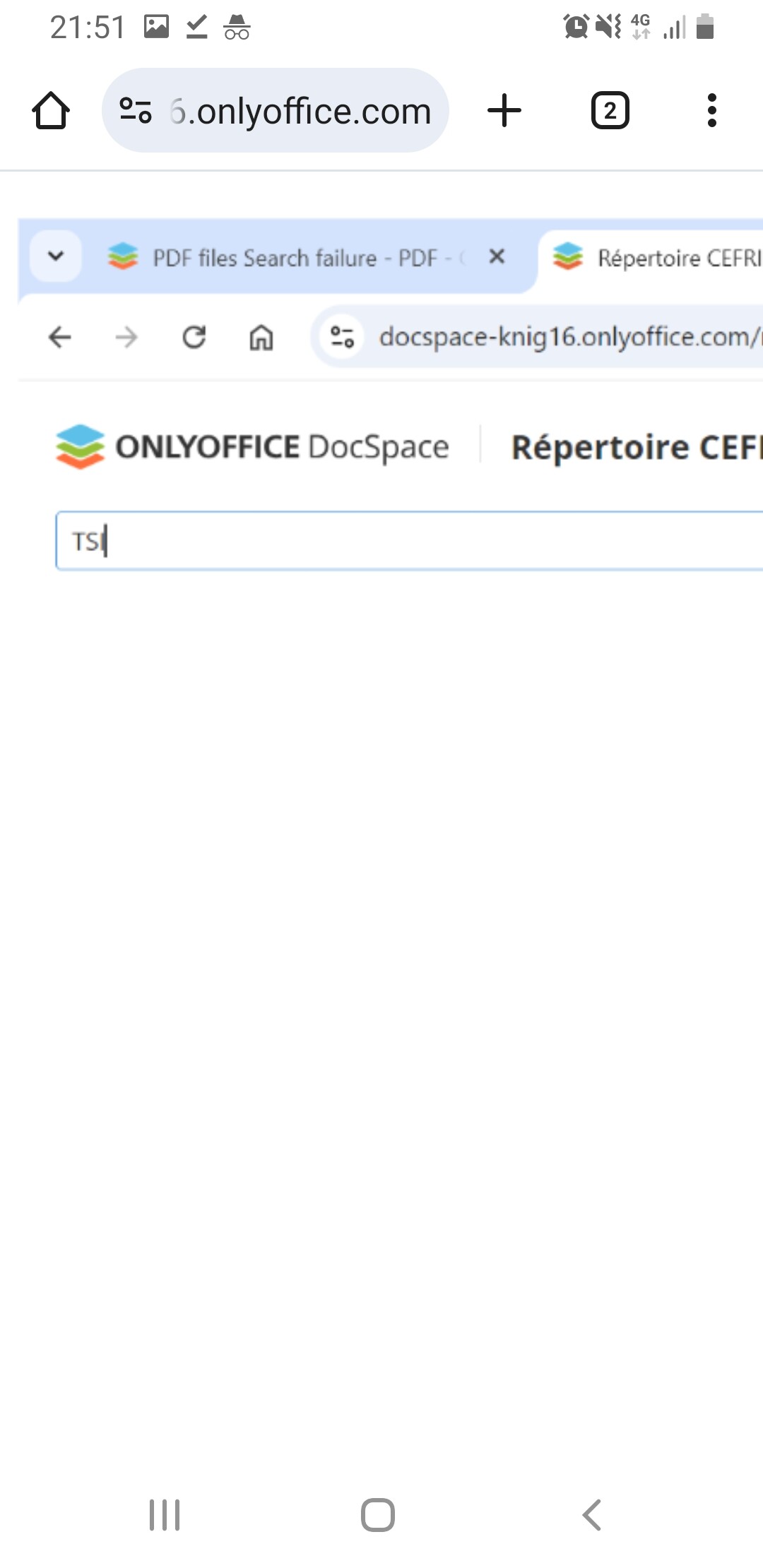
Task: Tap the Chrome home icon
Action: (51, 111)
